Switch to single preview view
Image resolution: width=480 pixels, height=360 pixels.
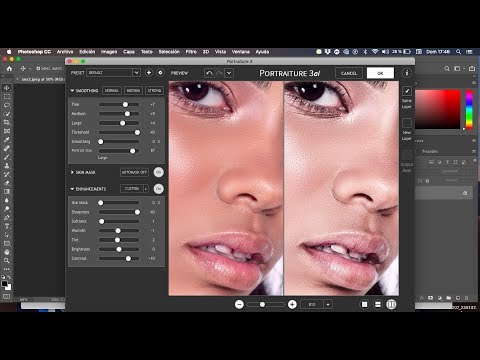pos(365,304)
